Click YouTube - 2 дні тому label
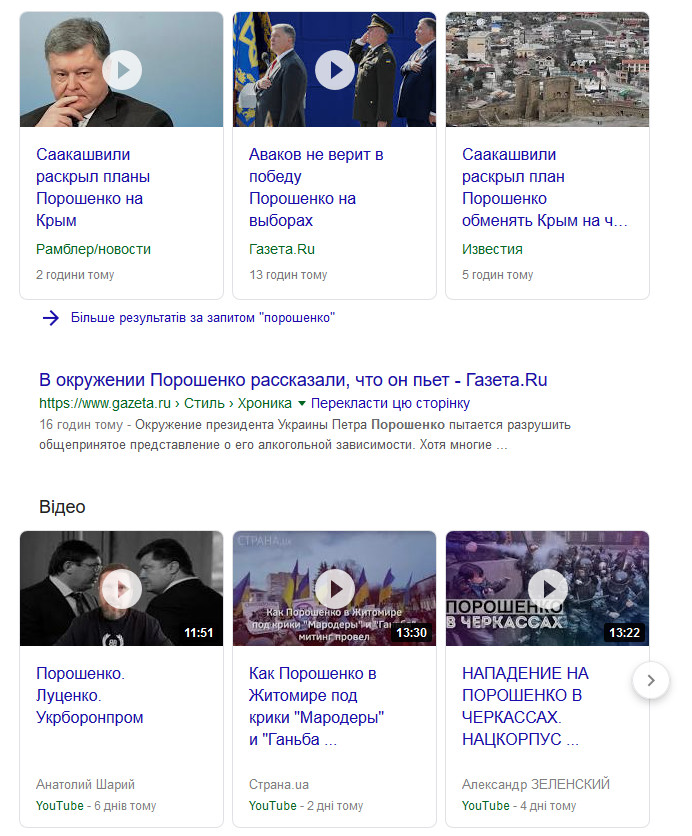This screenshot has width=692, height=836. click(306, 806)
